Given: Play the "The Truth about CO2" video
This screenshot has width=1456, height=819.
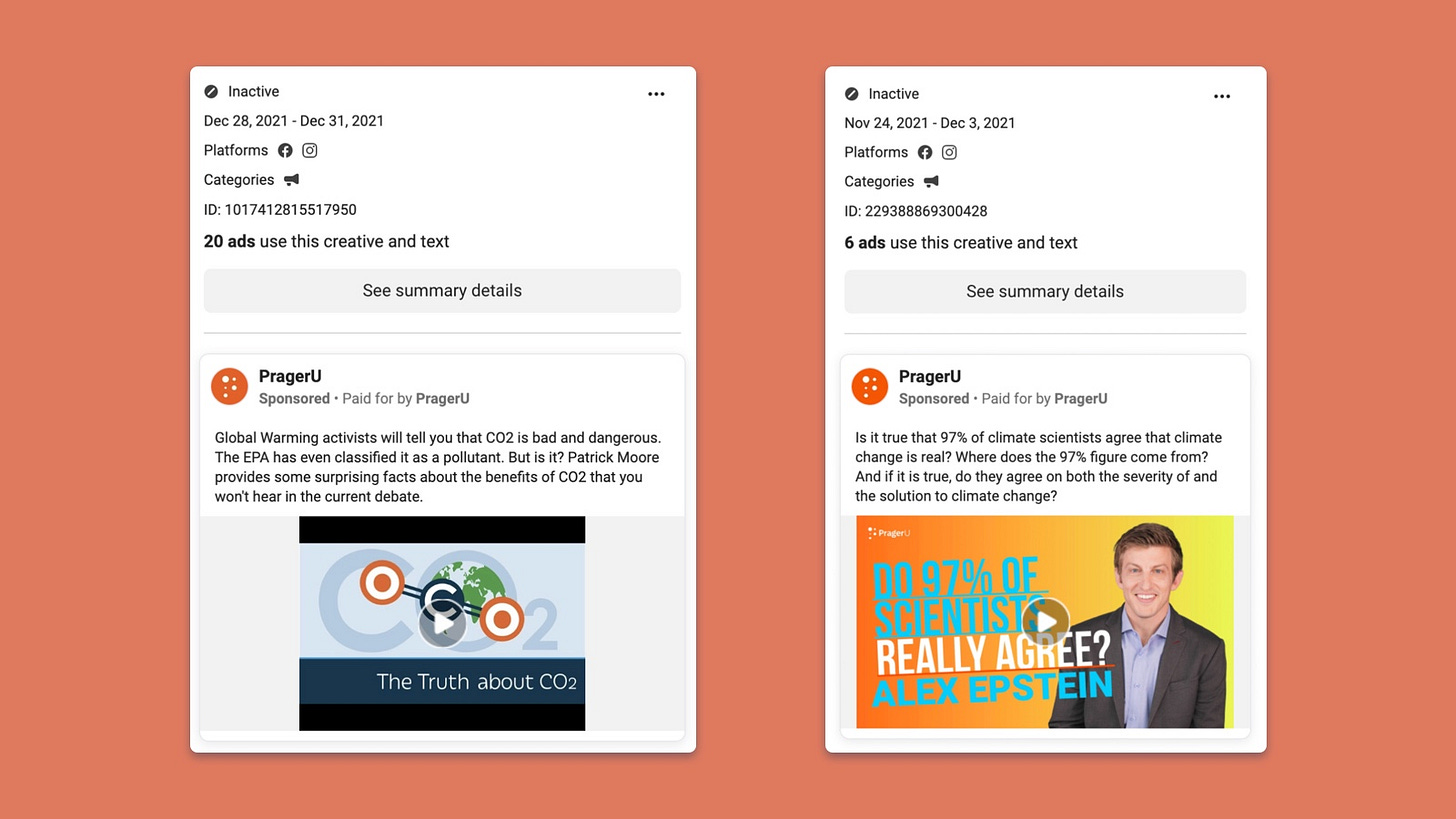Looking at the screenshot, I should 442,624.
